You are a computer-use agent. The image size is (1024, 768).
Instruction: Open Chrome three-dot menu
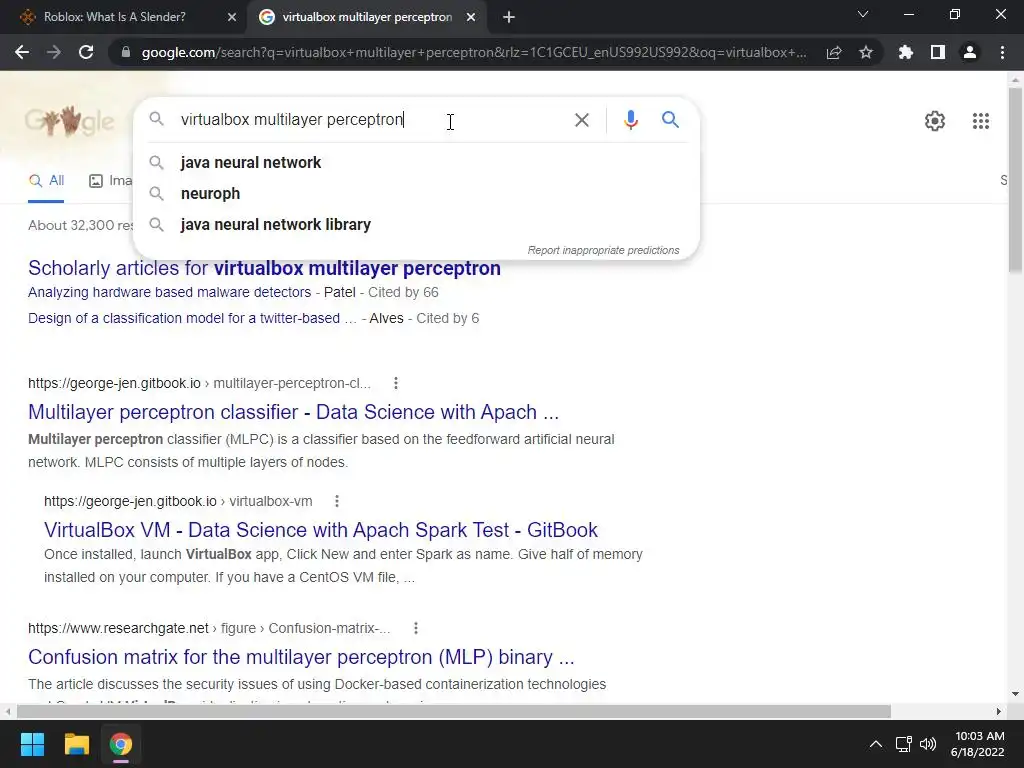coord(1002,52)
